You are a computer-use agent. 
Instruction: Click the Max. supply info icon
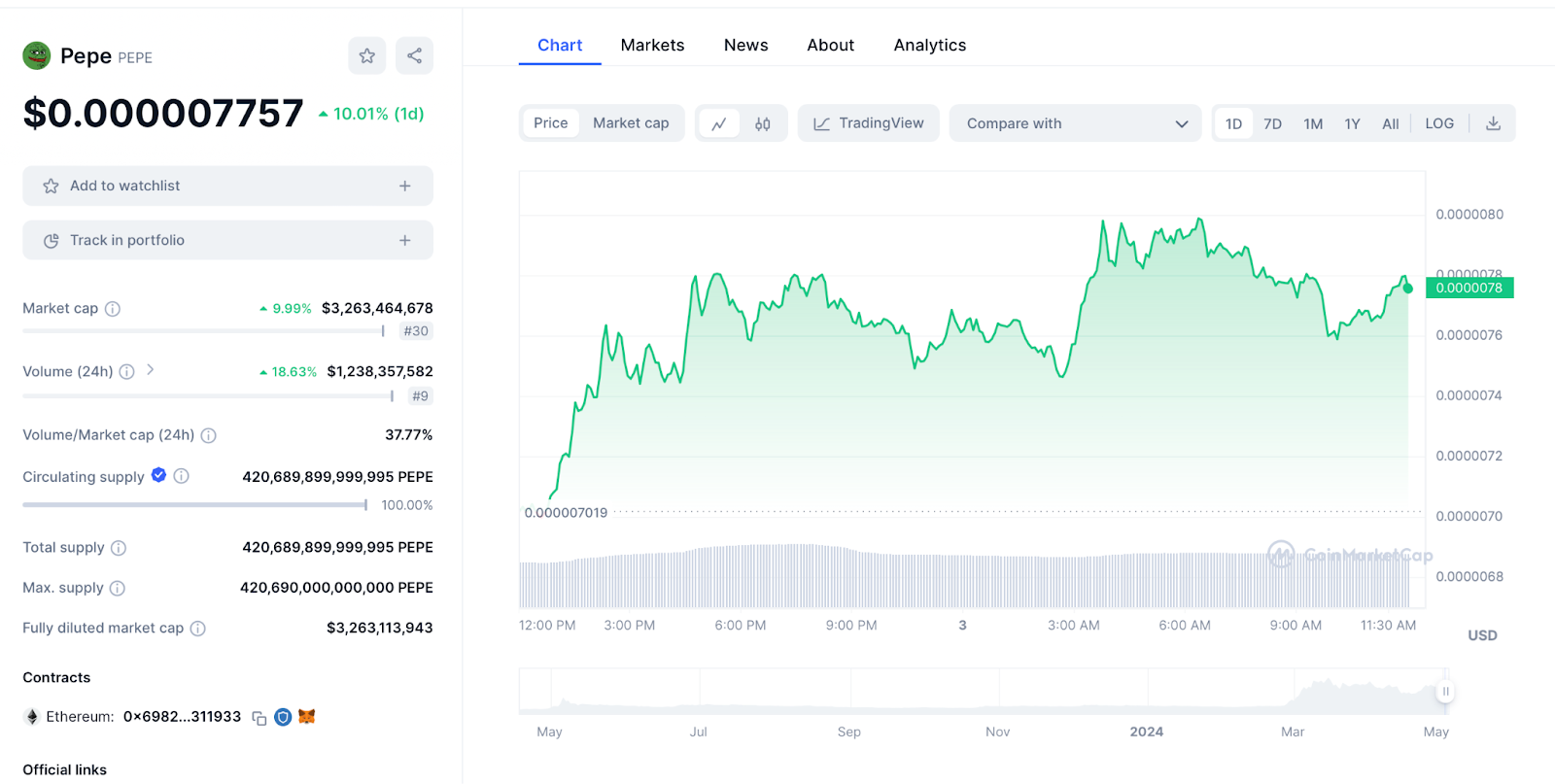pos(118,588)
